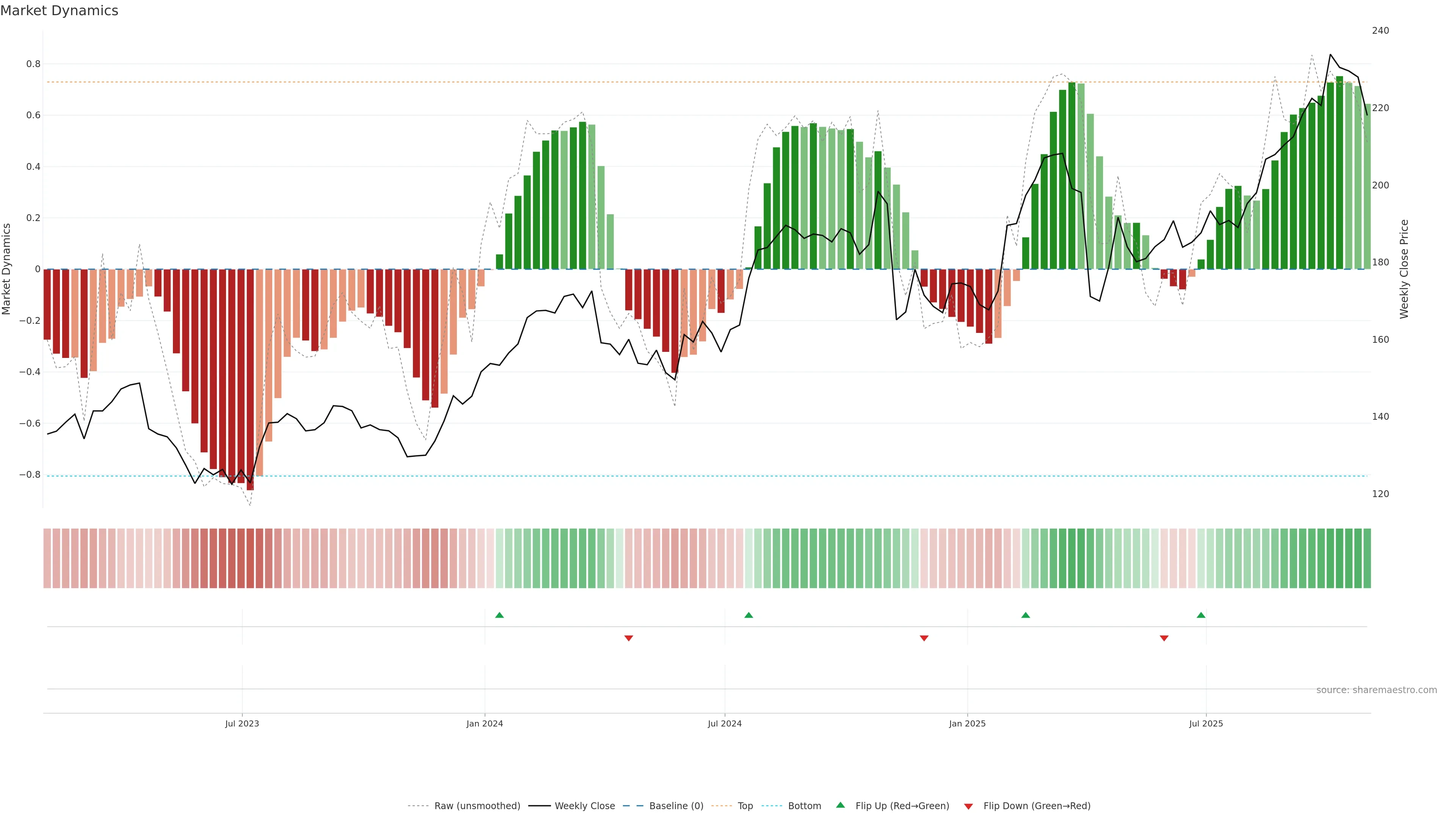This screenshot has width=1456, height=819.
Task: Toggle the Weekly Close legend entry
Action: [584, 806]
